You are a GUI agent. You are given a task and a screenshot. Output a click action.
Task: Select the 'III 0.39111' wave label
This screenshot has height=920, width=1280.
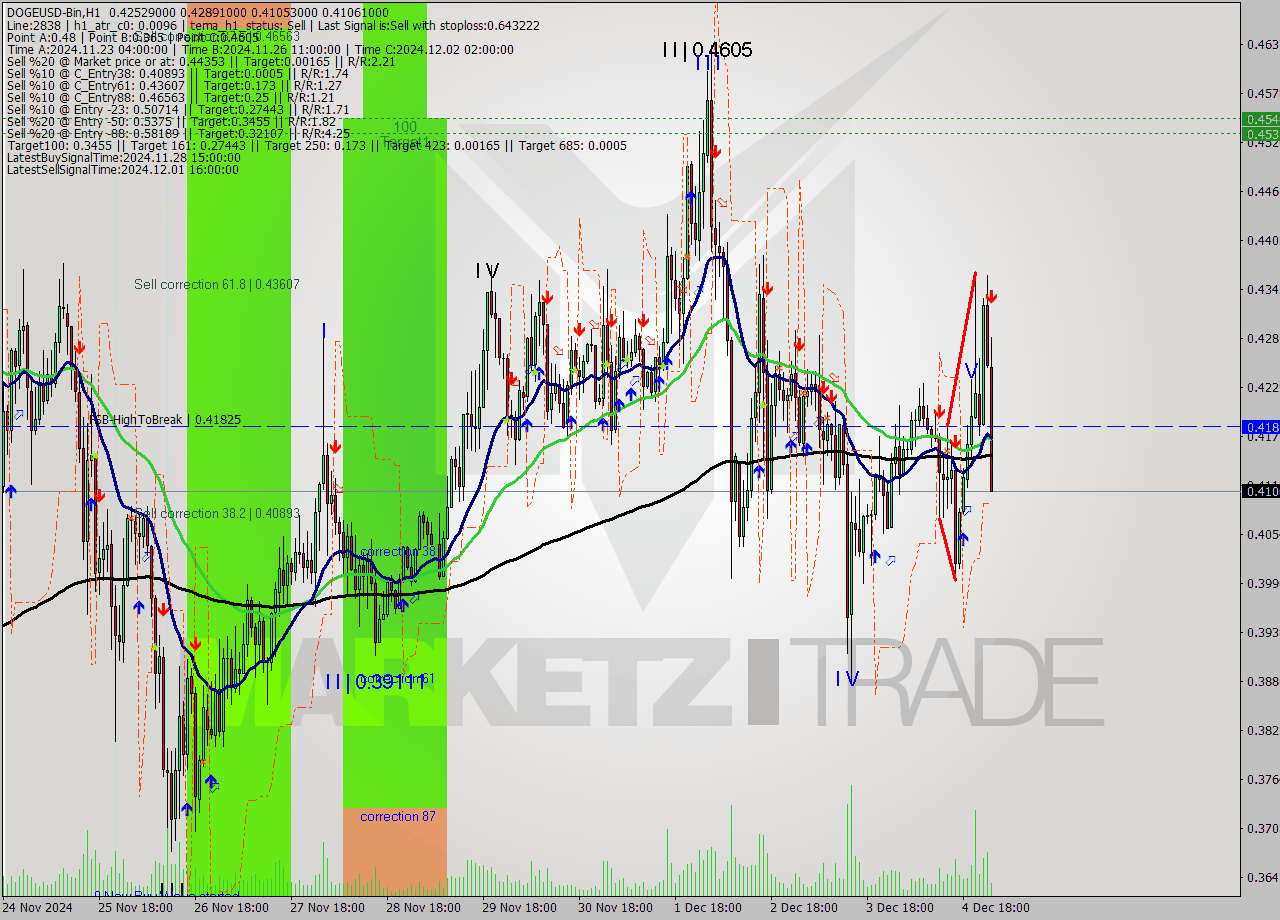(375, 682)
